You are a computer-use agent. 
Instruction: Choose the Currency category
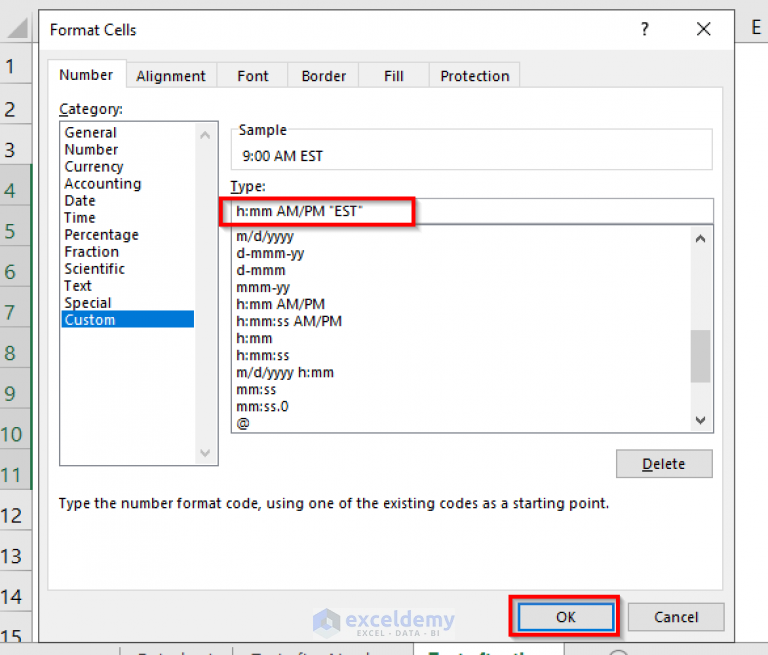coord(128,167)
